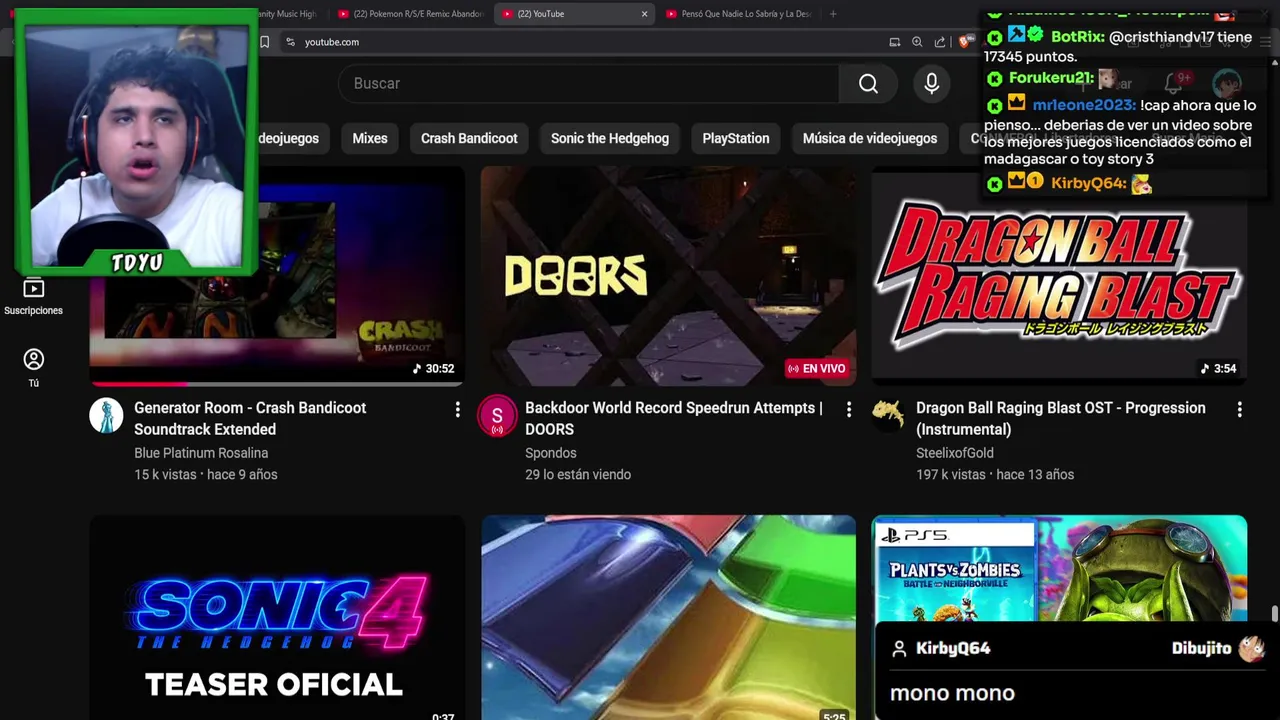This screenshot has height=720, width=1280.
Task: Filter by Música de videojuegos chip
Action: pyautogui.click(x=870, y=138)
